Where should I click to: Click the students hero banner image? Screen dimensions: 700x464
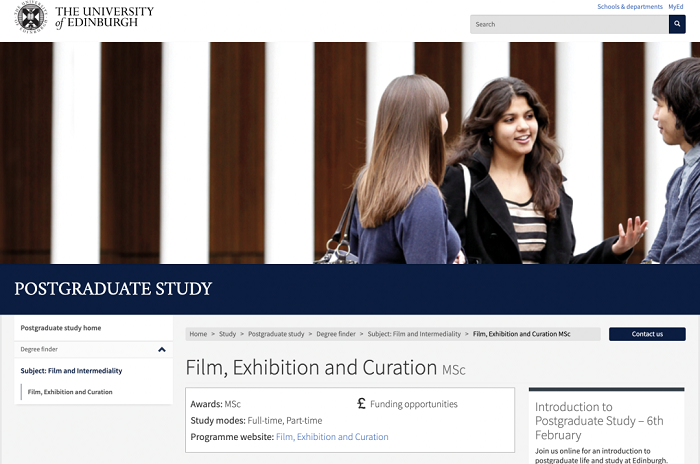(350, 153)
